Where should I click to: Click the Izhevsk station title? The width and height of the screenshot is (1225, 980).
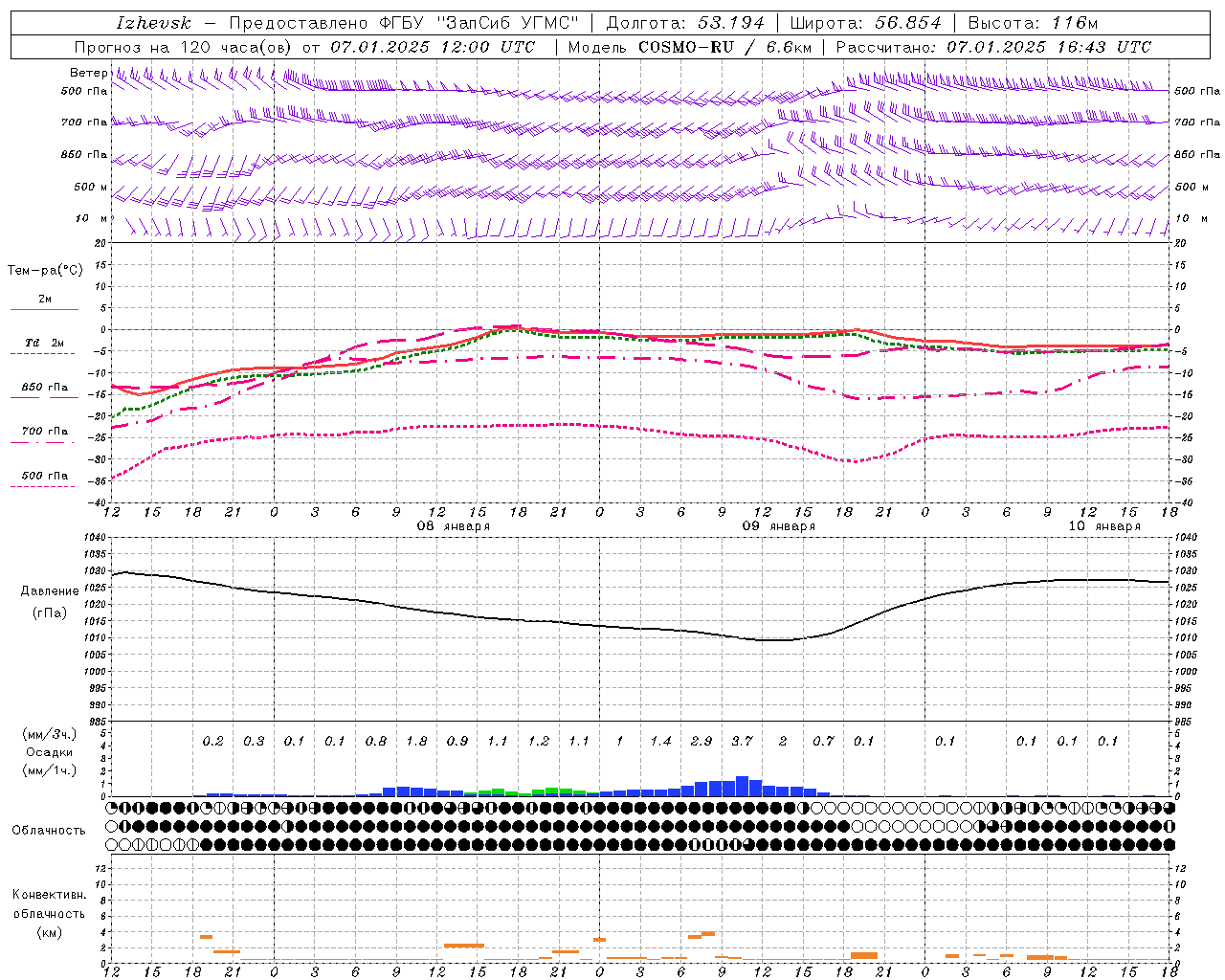[x=153, y=23]
